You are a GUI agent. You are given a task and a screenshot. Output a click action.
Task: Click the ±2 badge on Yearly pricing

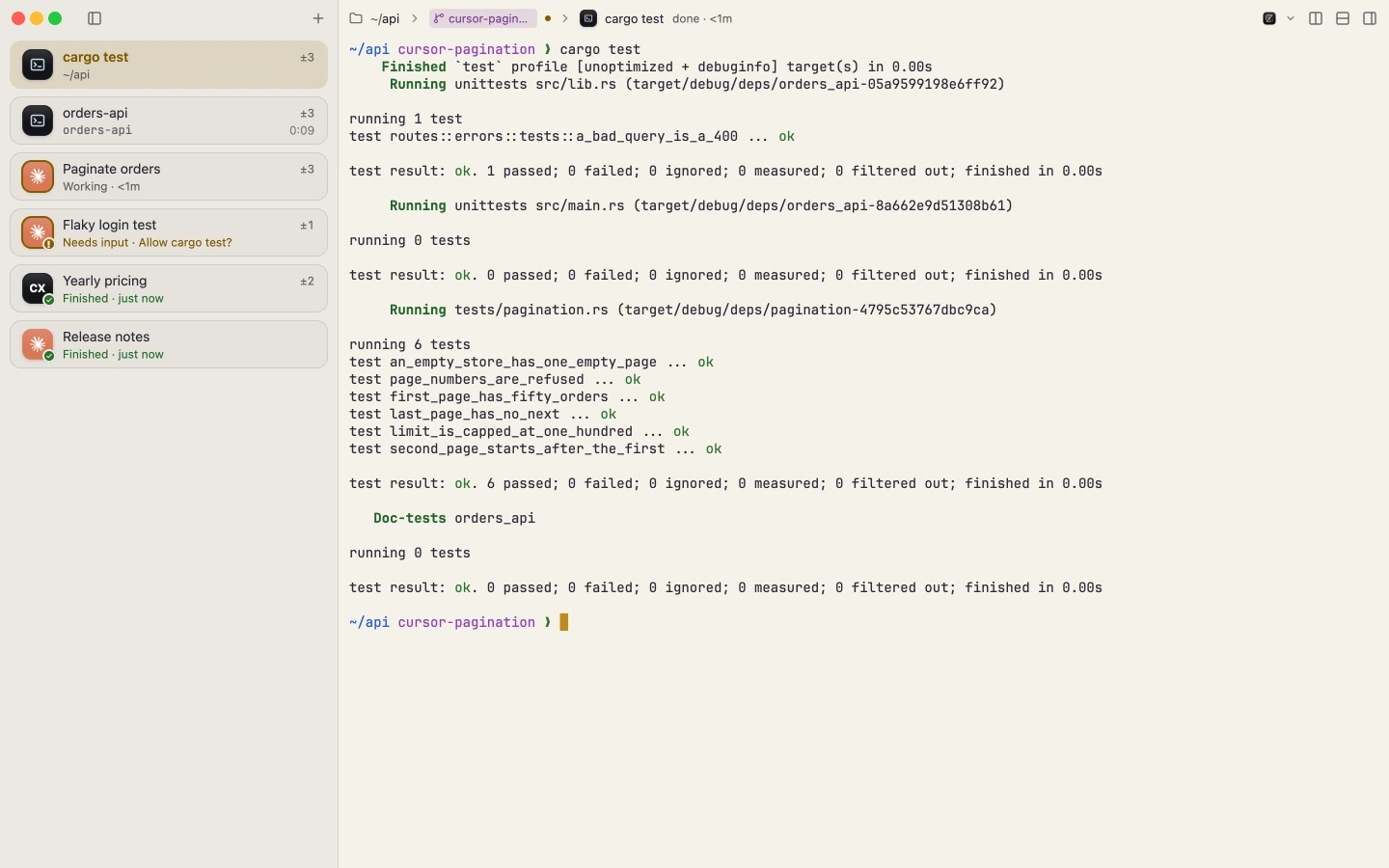click(x=307, y=282)
